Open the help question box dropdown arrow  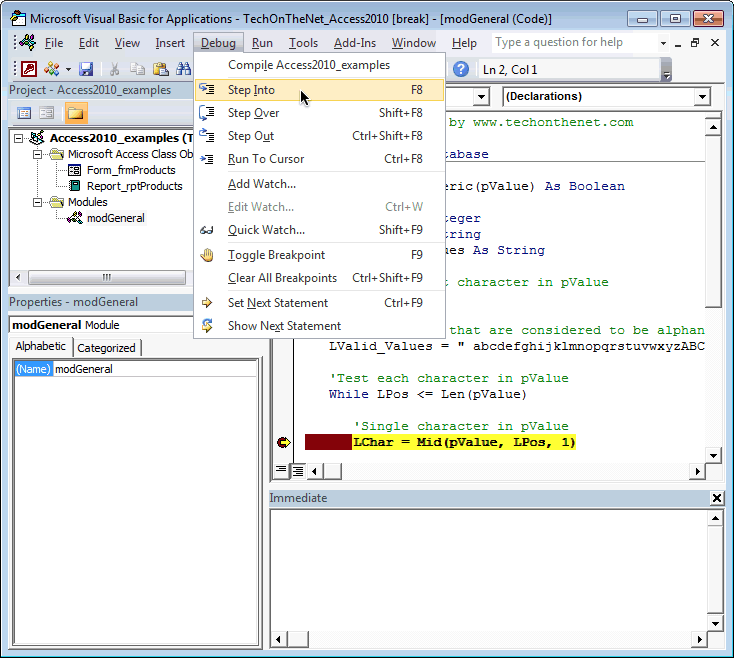click(663, 43)
